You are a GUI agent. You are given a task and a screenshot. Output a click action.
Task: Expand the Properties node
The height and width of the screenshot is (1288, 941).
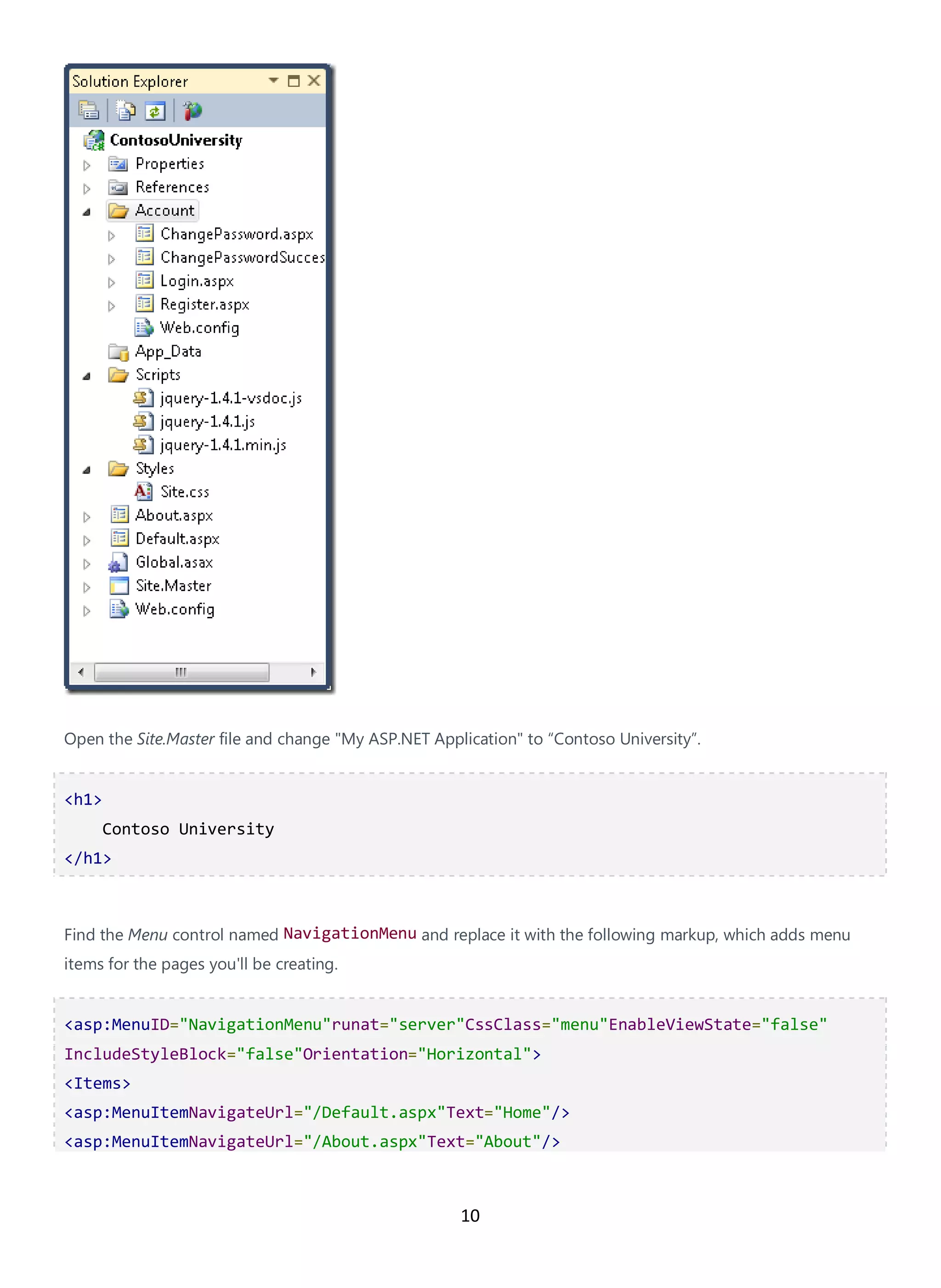click(86, 165)
